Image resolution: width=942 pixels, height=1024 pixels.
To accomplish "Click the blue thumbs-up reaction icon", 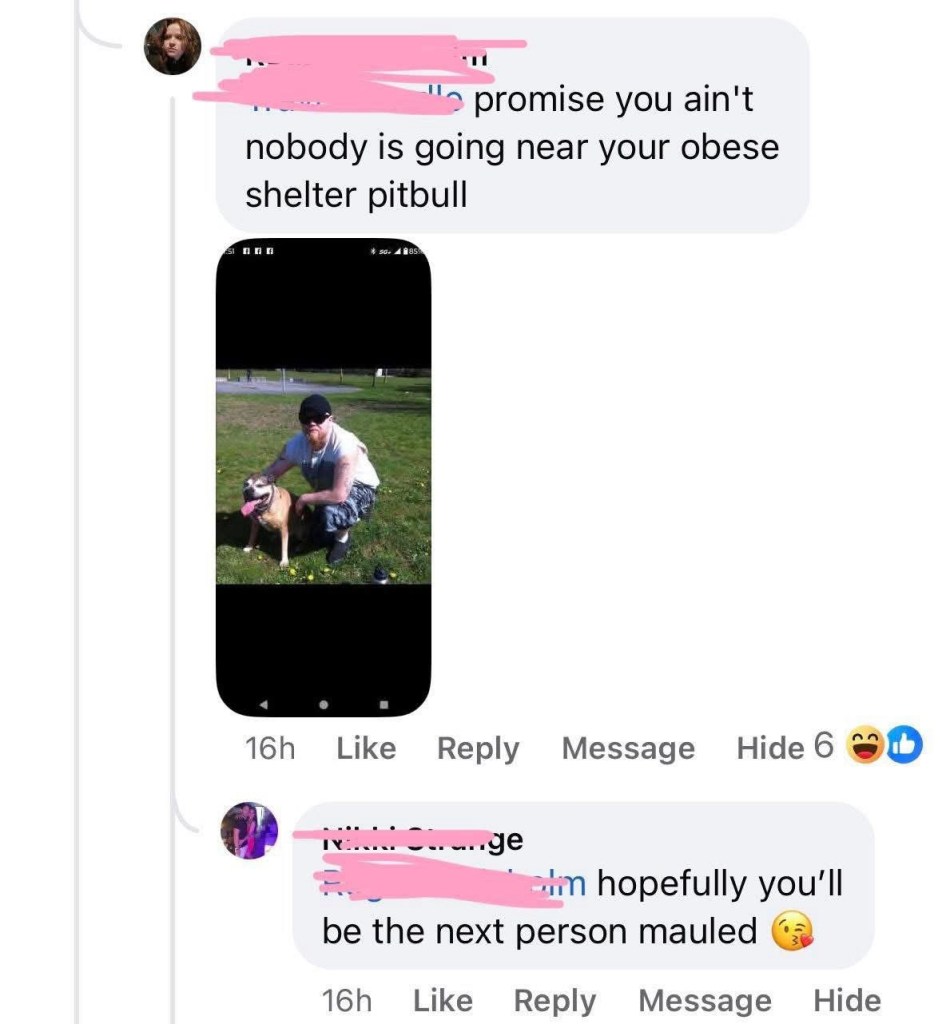I will pyautogui.click(x=904, y=745).
